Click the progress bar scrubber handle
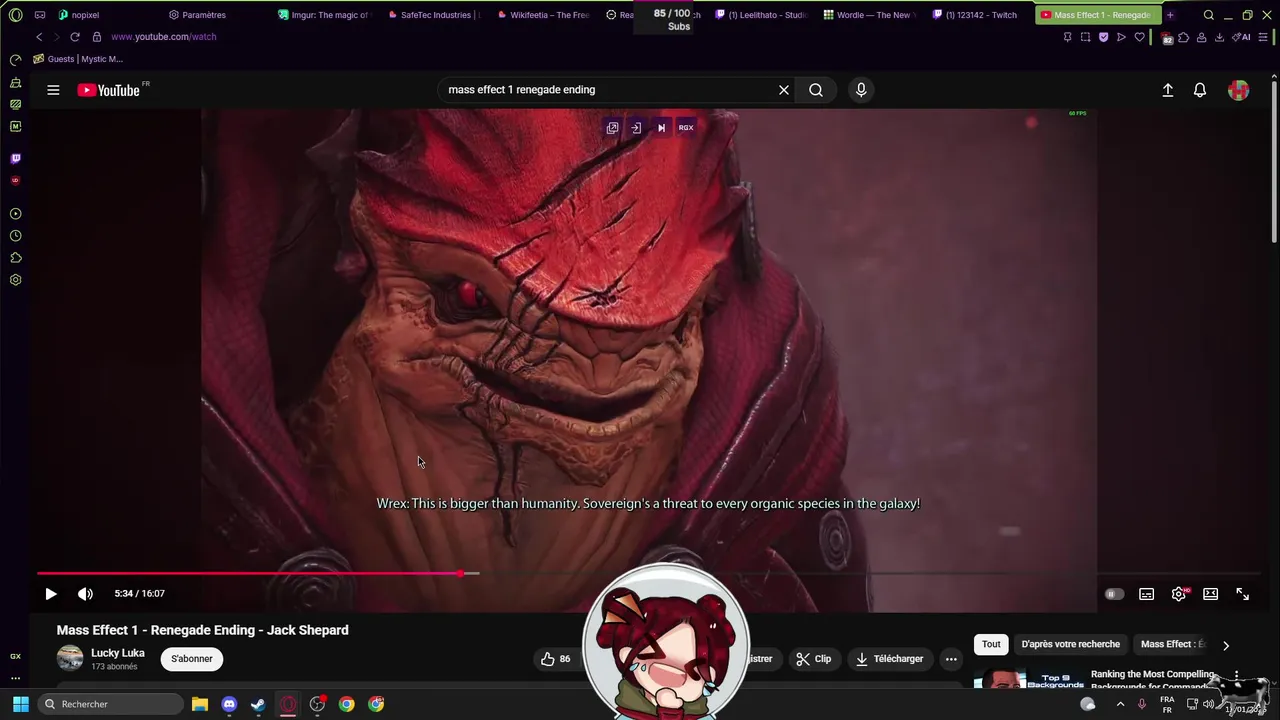This screenshot has height=720, width=1280. (x=460, y=573)
